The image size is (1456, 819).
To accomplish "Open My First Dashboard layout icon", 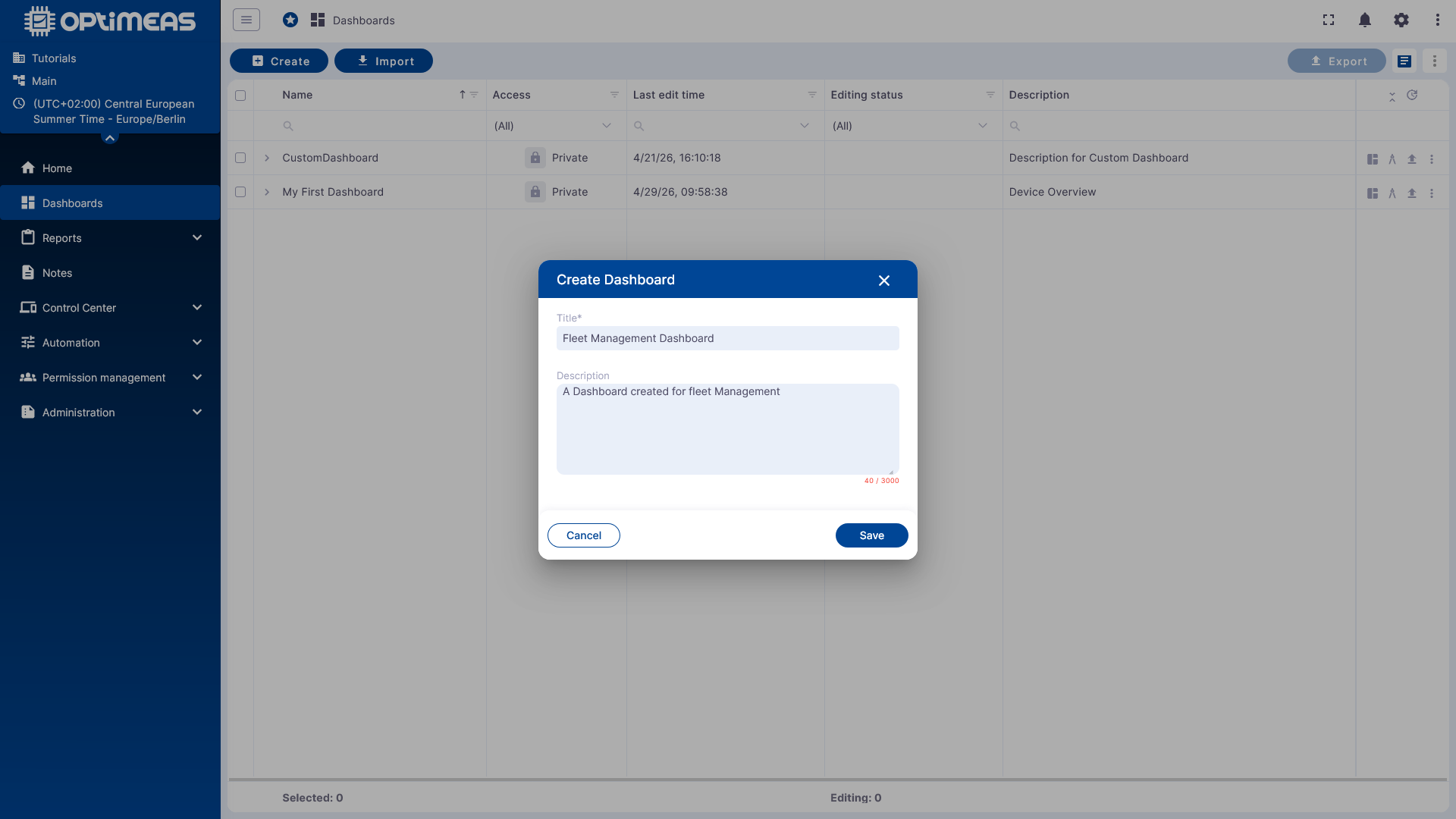I will pos(1373,193).
